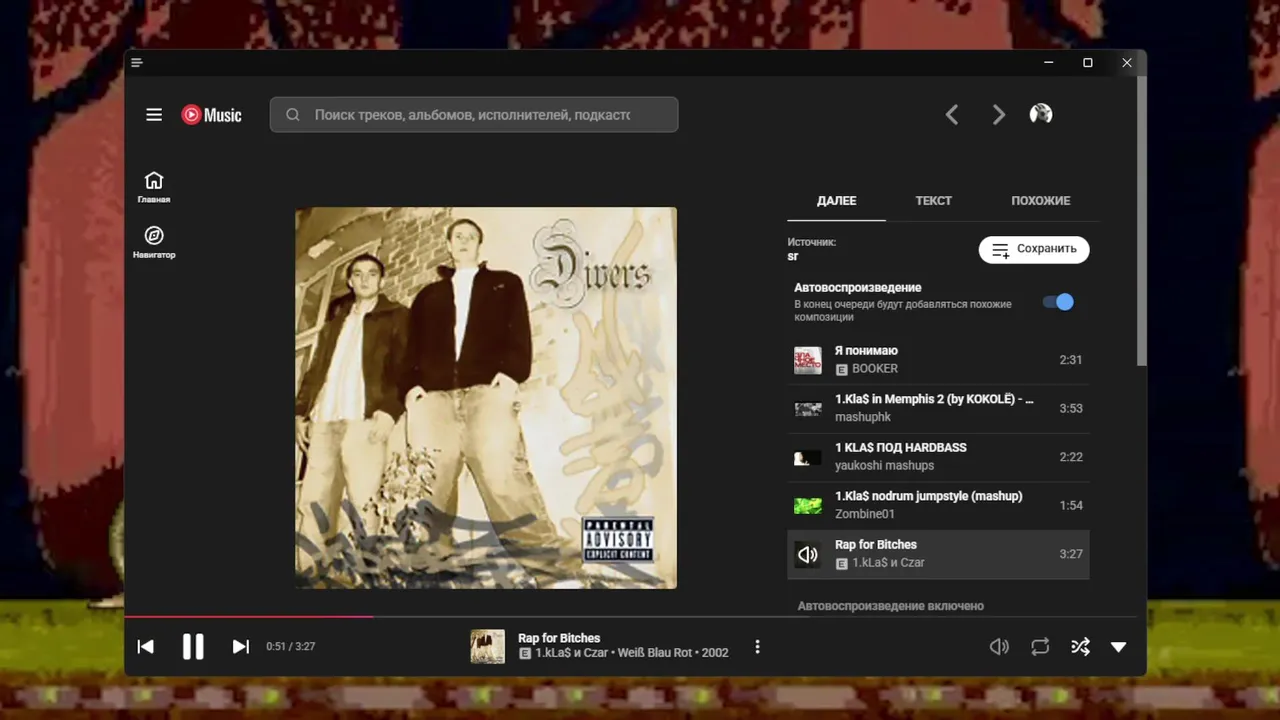Maximize the YouTube Music window

pyautogui.click(x=1088, y=63)
